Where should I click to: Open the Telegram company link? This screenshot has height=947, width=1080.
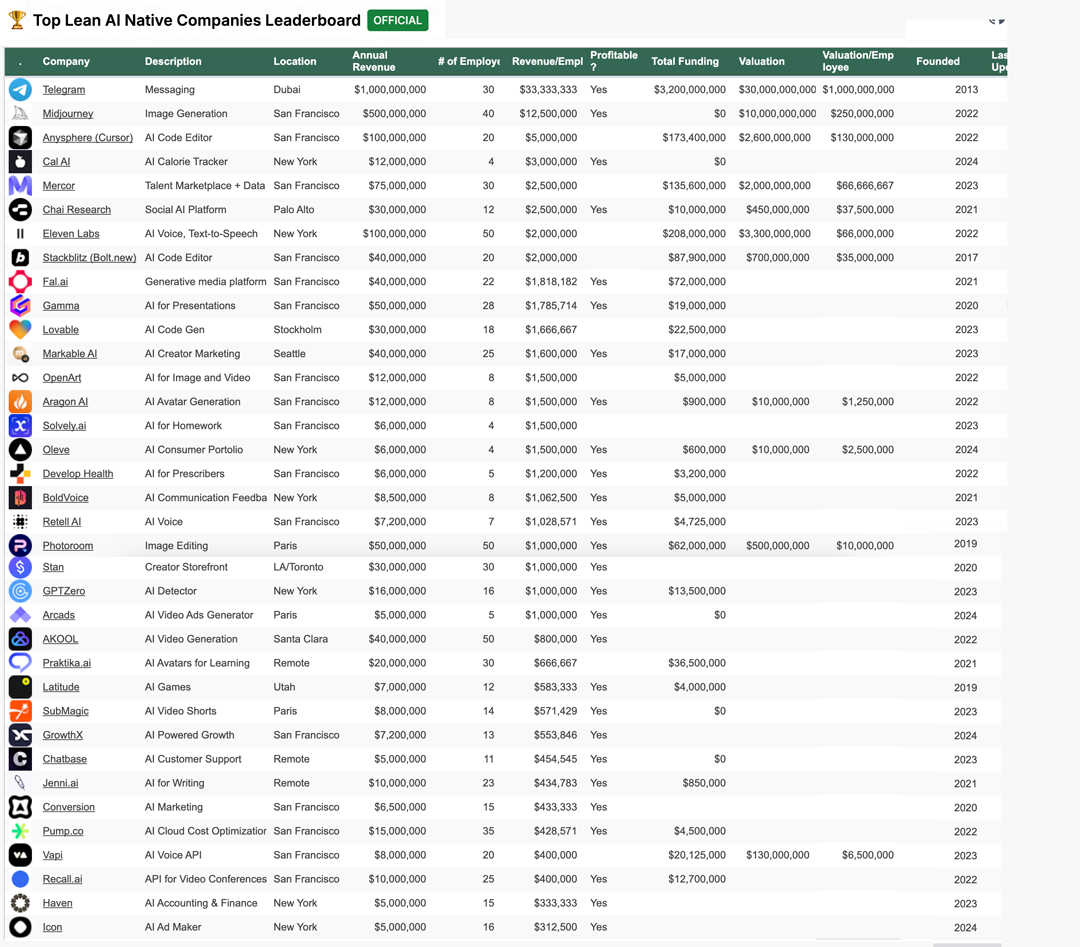tap(64, 90)
